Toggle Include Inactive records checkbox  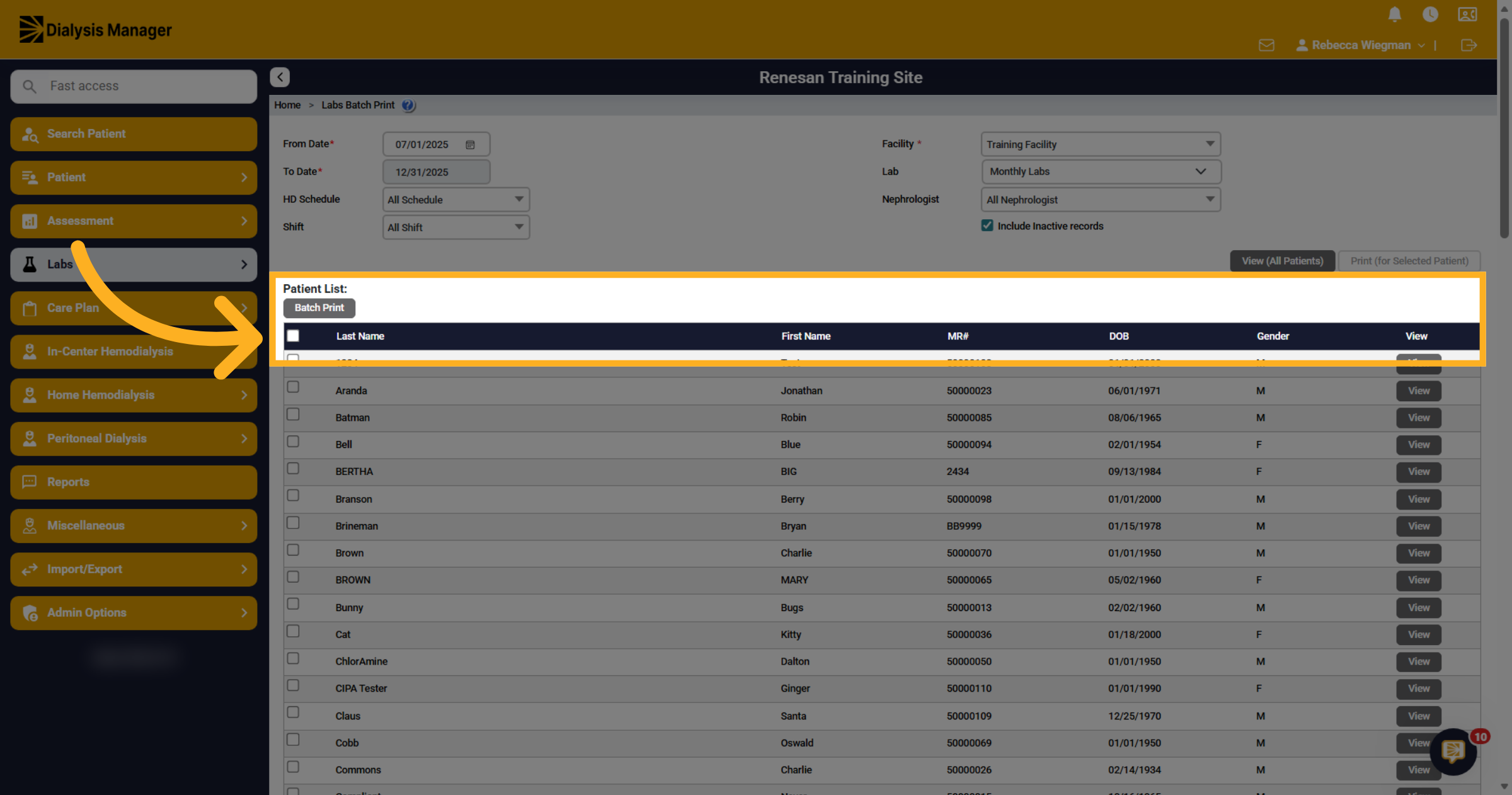tap(987, 226)
